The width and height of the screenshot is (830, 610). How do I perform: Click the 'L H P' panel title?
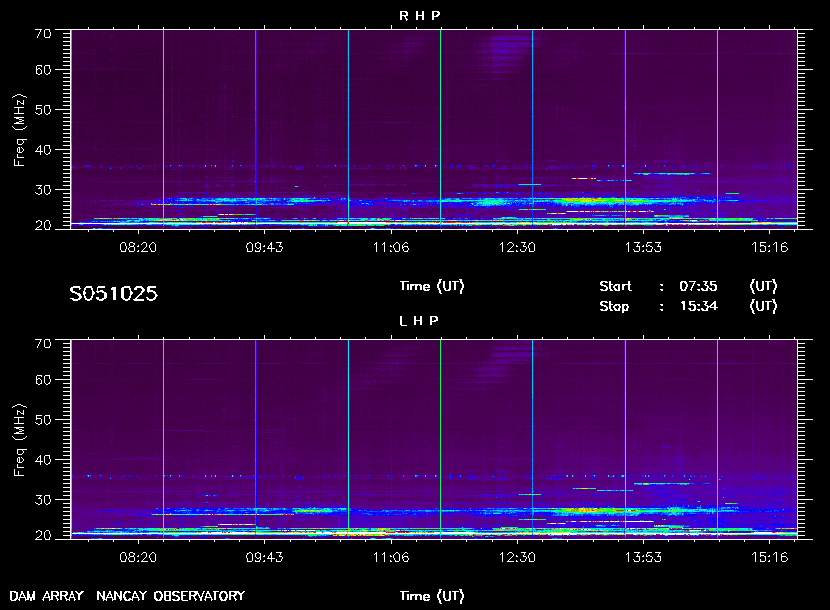click(419, 320)
